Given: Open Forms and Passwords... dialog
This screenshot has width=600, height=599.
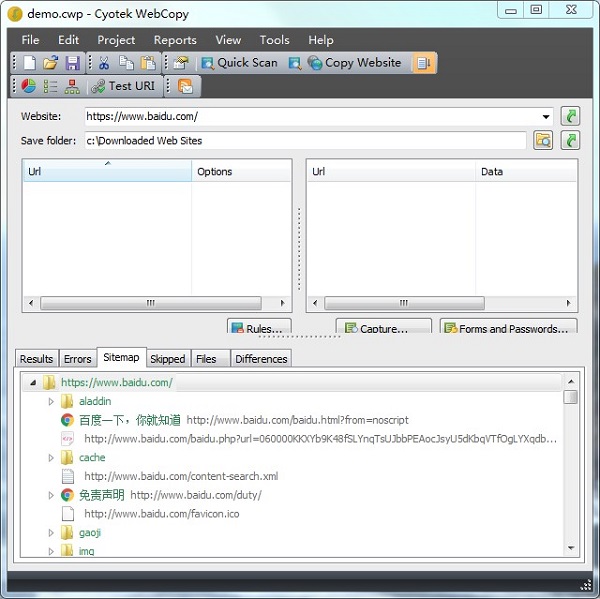Looking at the screenshot, I should 509,327.
